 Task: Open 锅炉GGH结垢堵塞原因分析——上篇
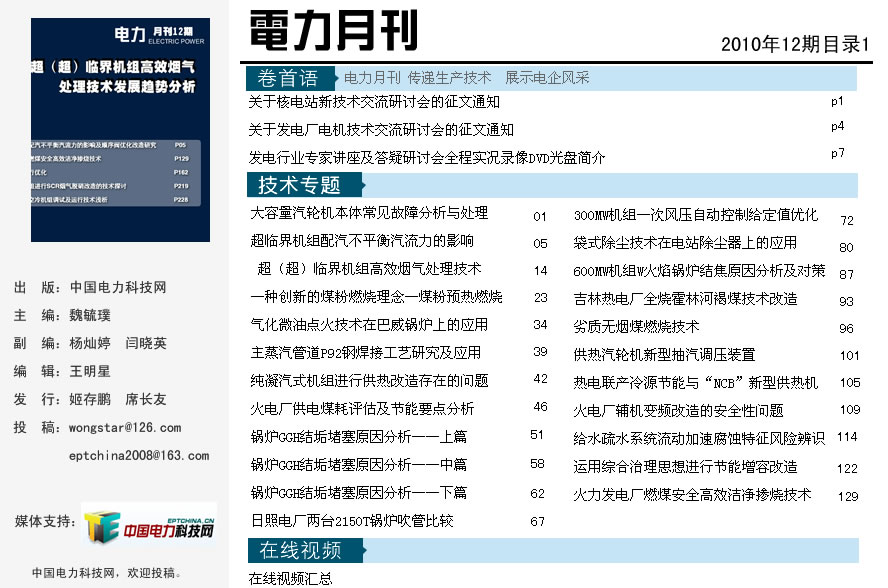click(358, 437)
